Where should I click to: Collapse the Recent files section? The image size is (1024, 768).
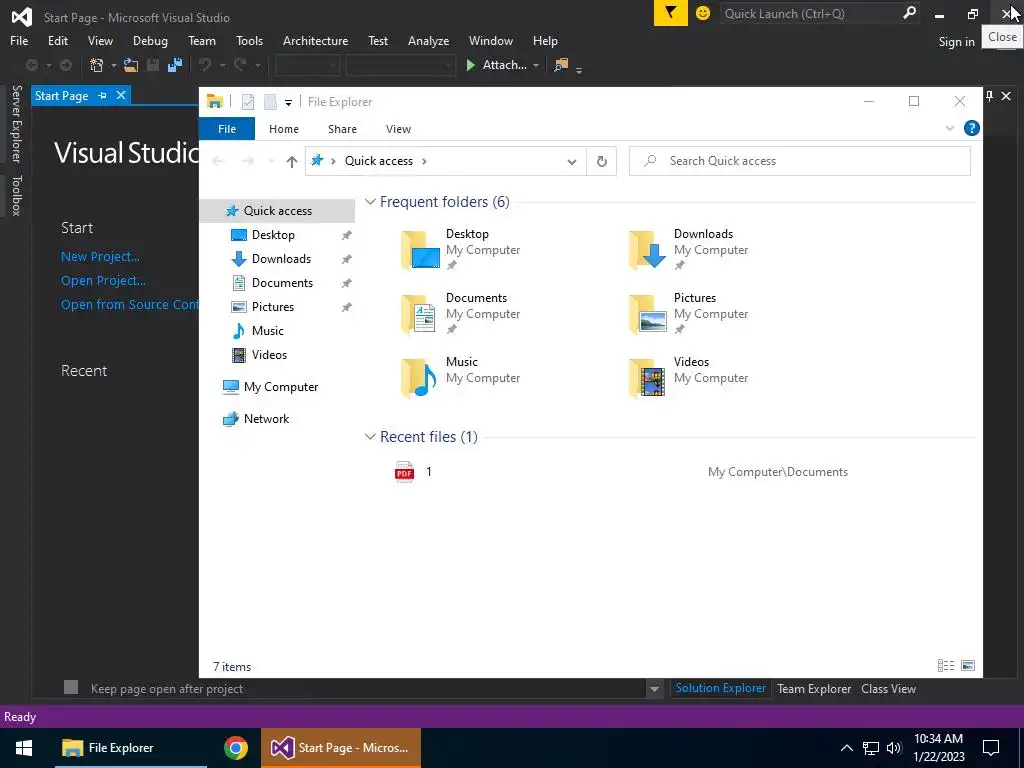[370, 436]
